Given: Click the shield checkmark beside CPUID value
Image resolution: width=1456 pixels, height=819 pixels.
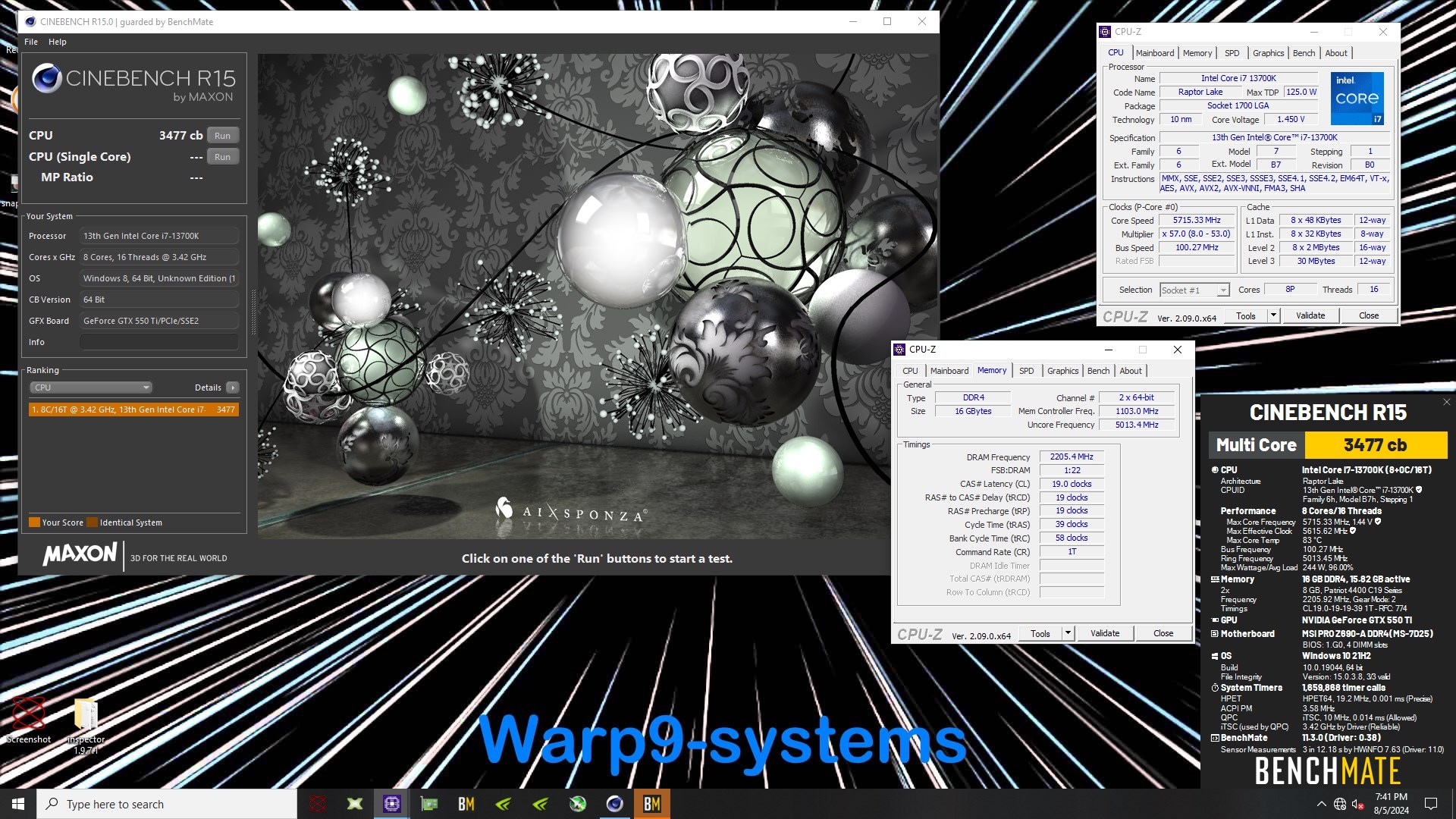Looking at the screenshot, I should [1419, 490].
